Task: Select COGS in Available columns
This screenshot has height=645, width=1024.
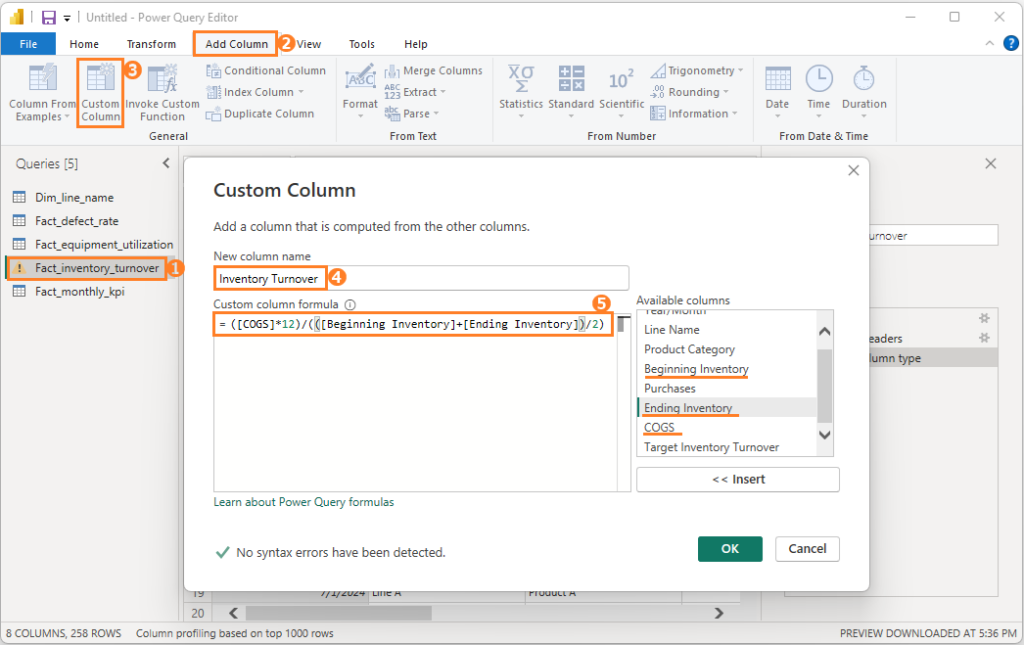Action: tap(659, 428)
